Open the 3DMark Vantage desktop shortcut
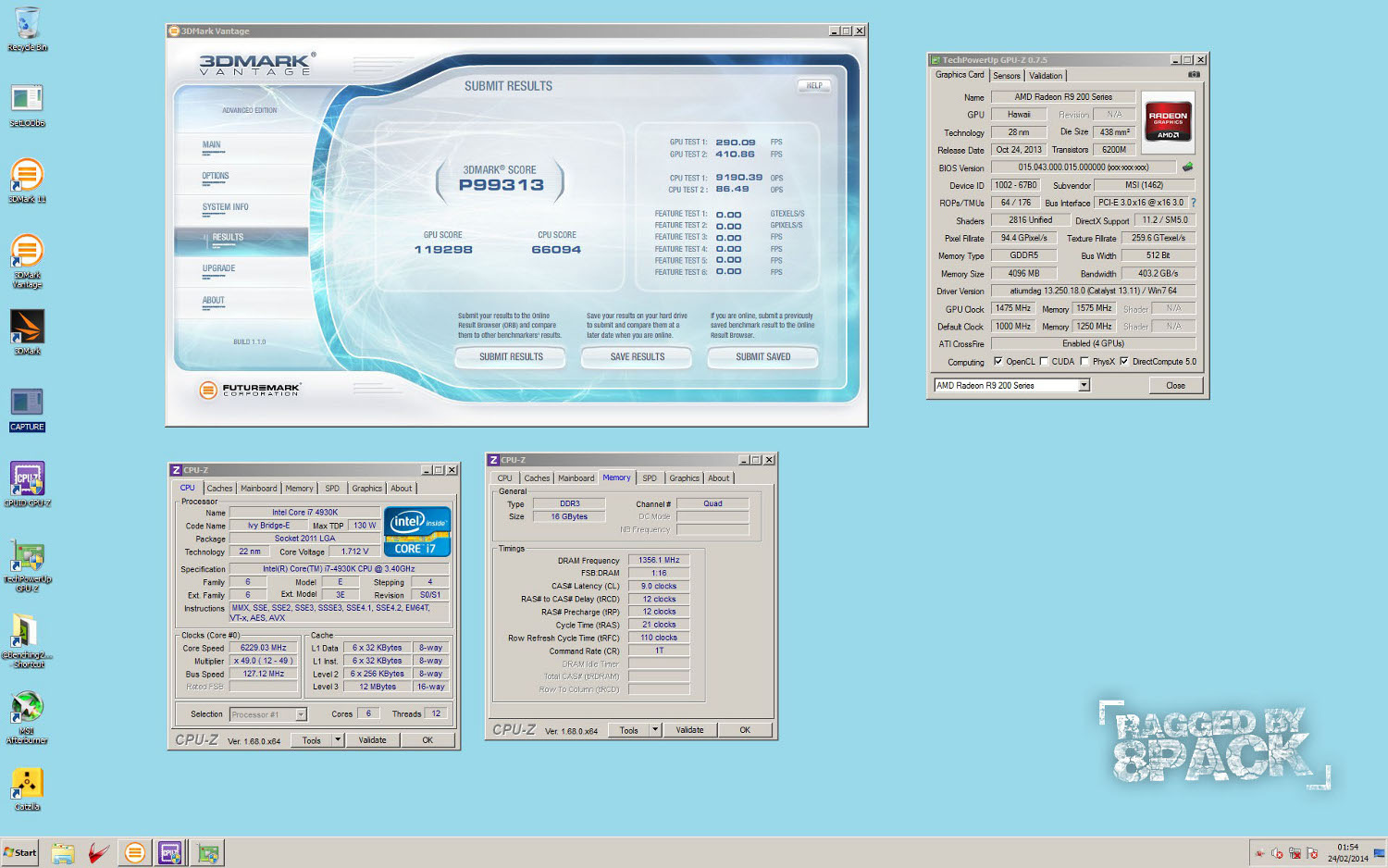The height and width of the screenshot is (868, 1388). (x=27, y=261)
